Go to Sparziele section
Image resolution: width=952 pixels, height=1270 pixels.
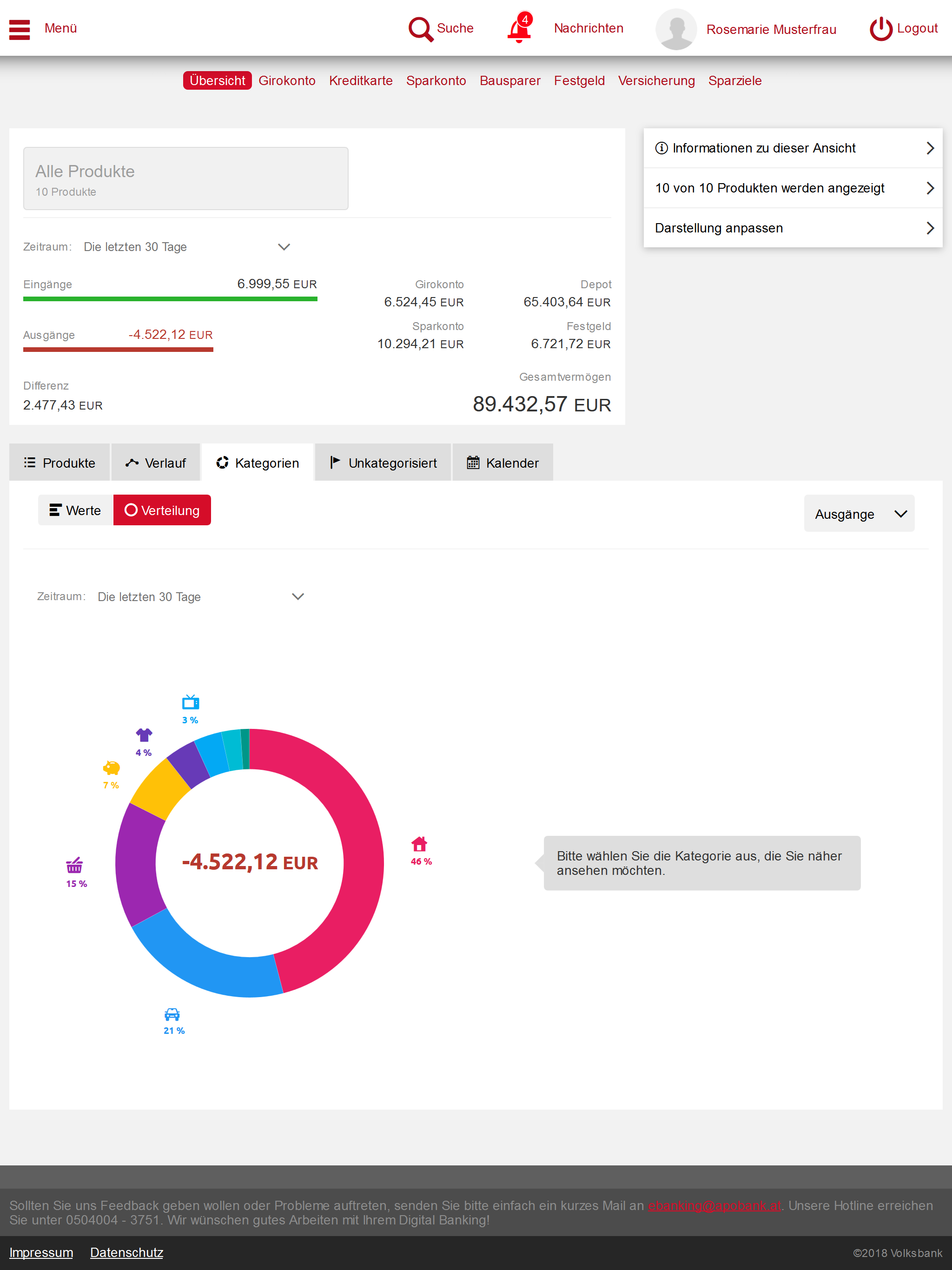[735, 80]
